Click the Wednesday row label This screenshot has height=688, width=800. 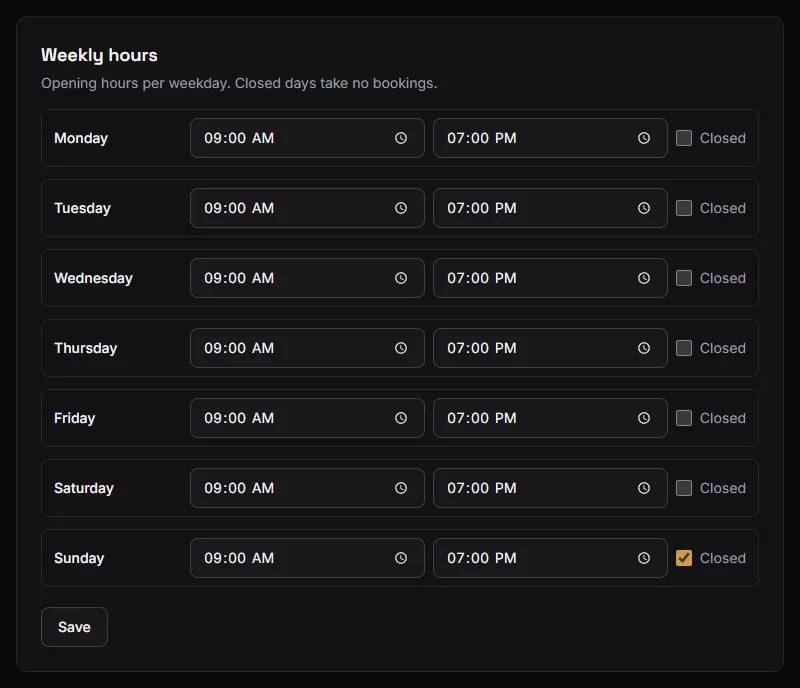pyautogui.click(x=93, y=278)
